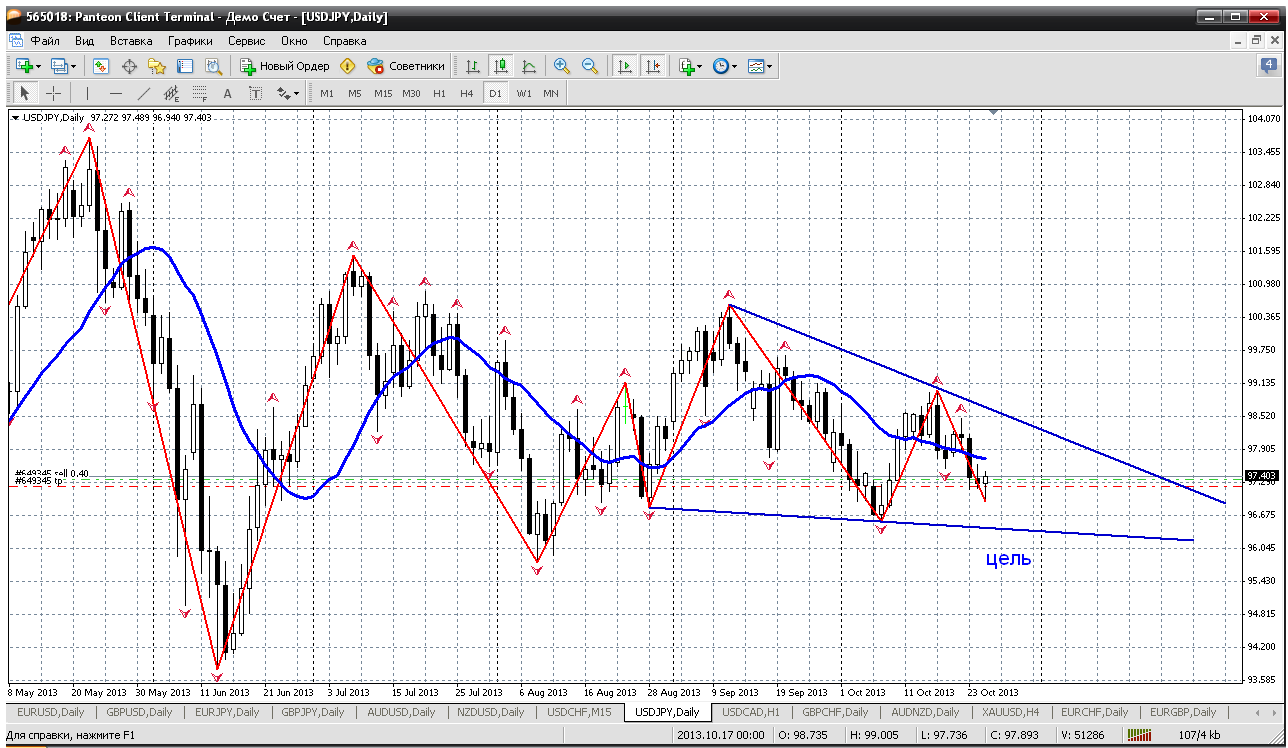Switch to the XAUUSD,H4 chart tab
The width and height of the screenshot is (1288, 748).
coord(1008,712)
